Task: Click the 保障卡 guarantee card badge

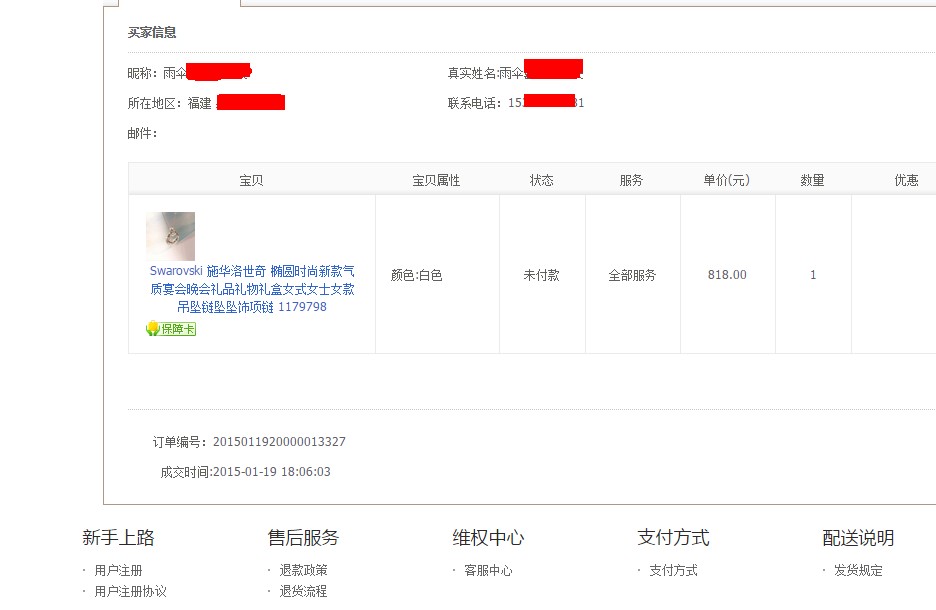Action: click(x=171, y=328)
